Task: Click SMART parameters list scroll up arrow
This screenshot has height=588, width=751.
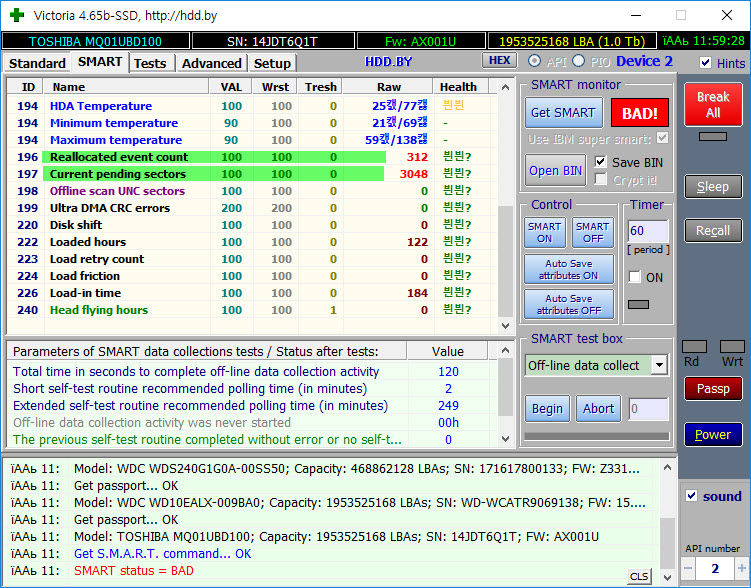Action: 505,350
